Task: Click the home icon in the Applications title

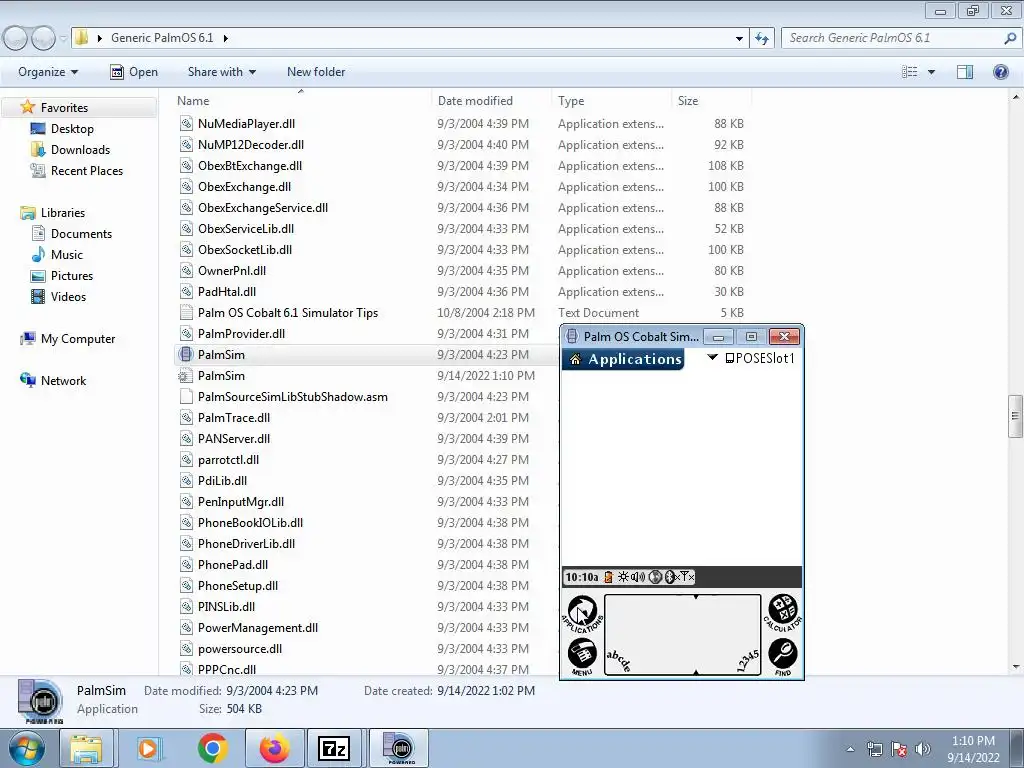Action: [575, 359]
